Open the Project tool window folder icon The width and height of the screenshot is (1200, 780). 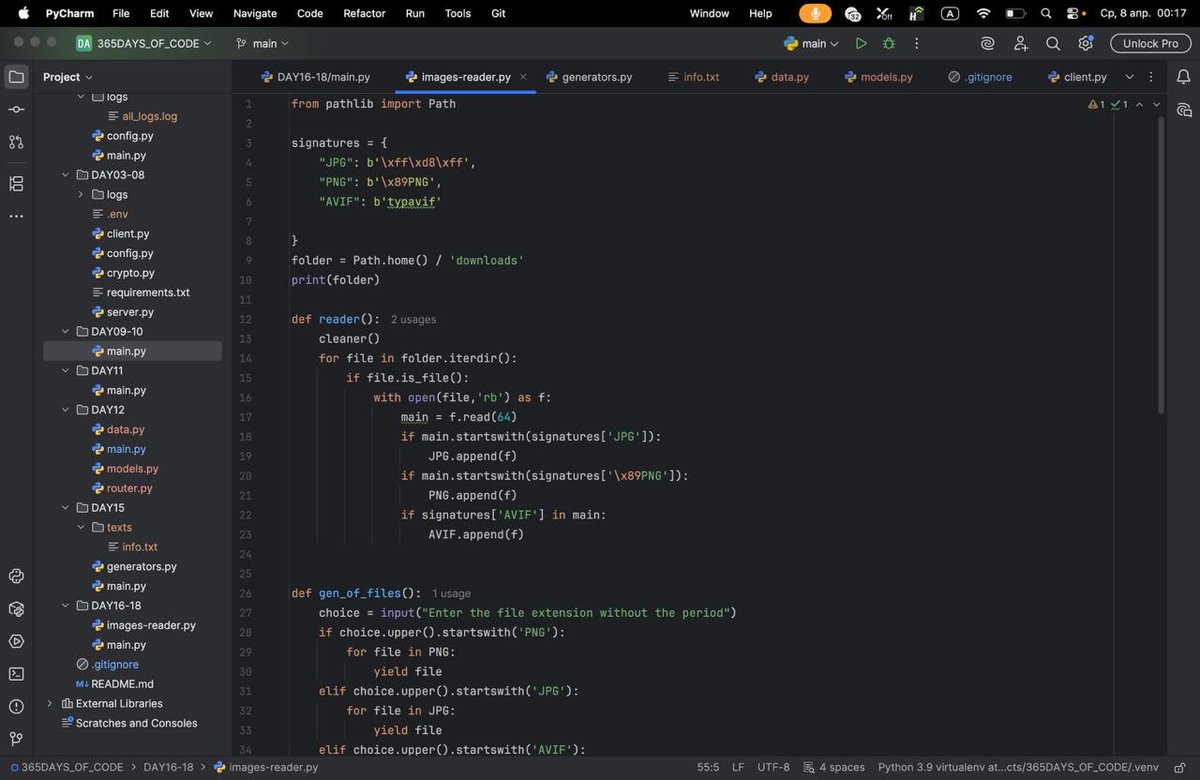click(16, 77)
